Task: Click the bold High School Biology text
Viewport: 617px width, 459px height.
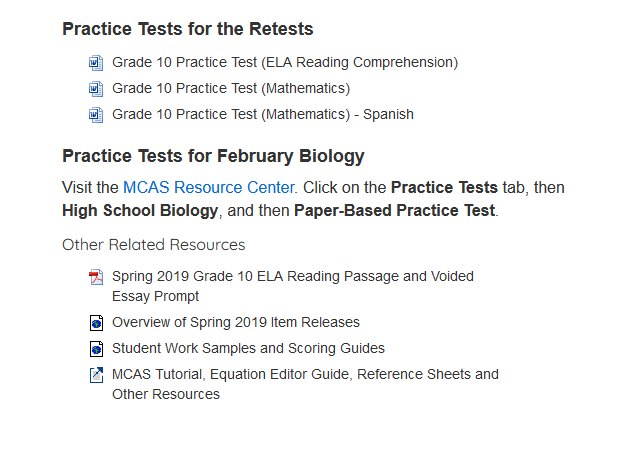Action: 140,211
